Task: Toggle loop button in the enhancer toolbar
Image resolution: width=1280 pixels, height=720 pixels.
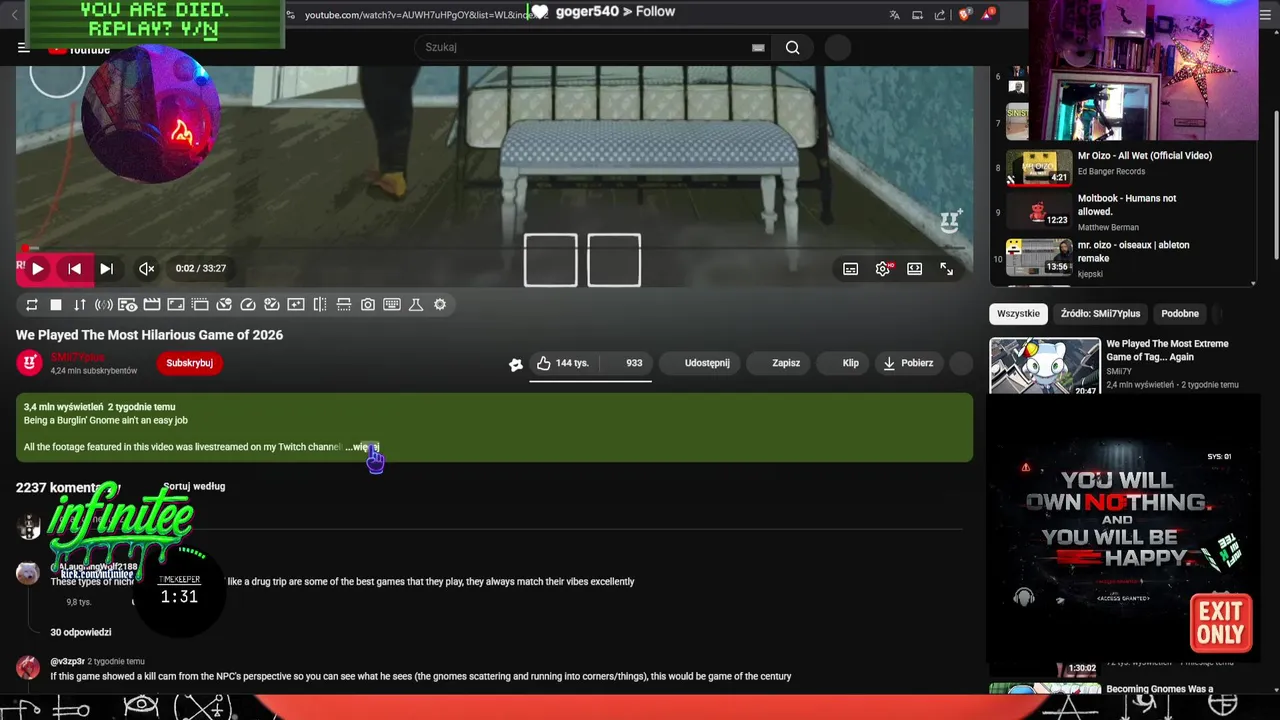Action: tap(31, 304)
